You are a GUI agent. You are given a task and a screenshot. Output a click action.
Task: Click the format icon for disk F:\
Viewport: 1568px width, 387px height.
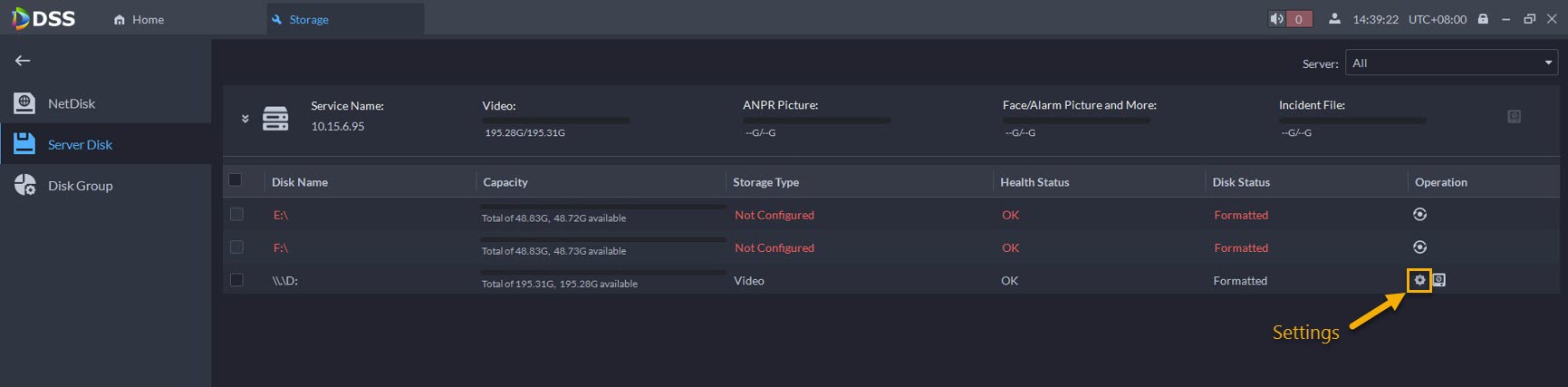click(1419, 247)
